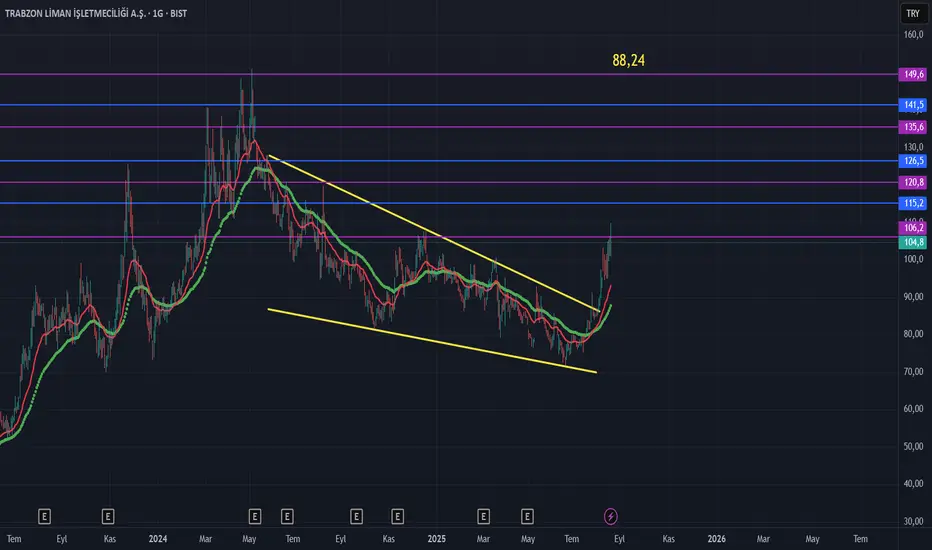Select the 115,2 blue price label

pos(913,203)
